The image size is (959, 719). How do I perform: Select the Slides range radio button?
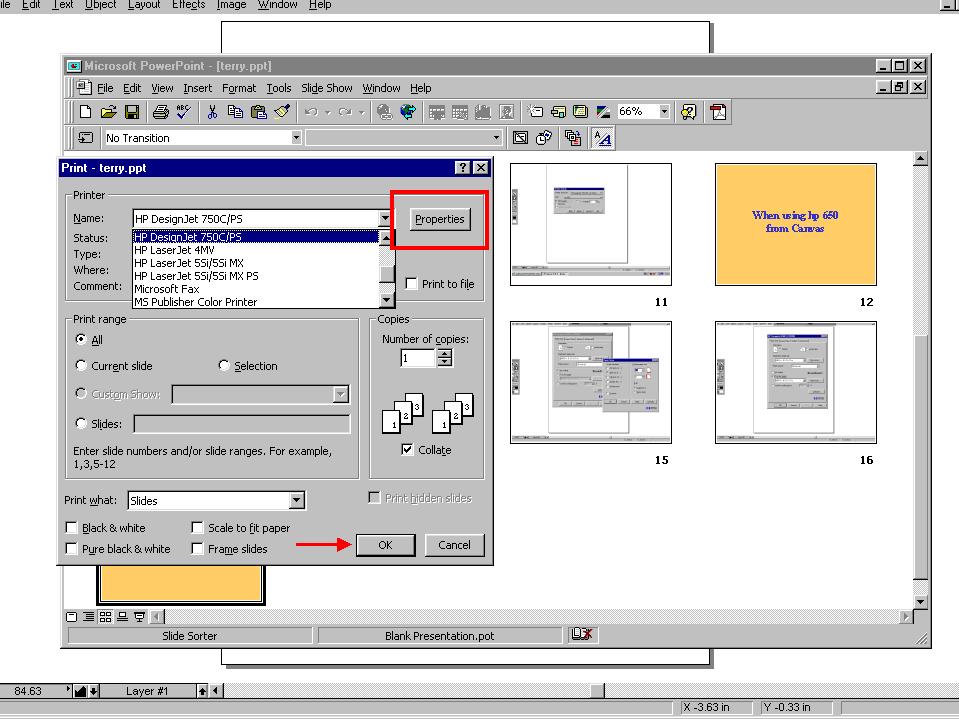click(x=81, y=423)
